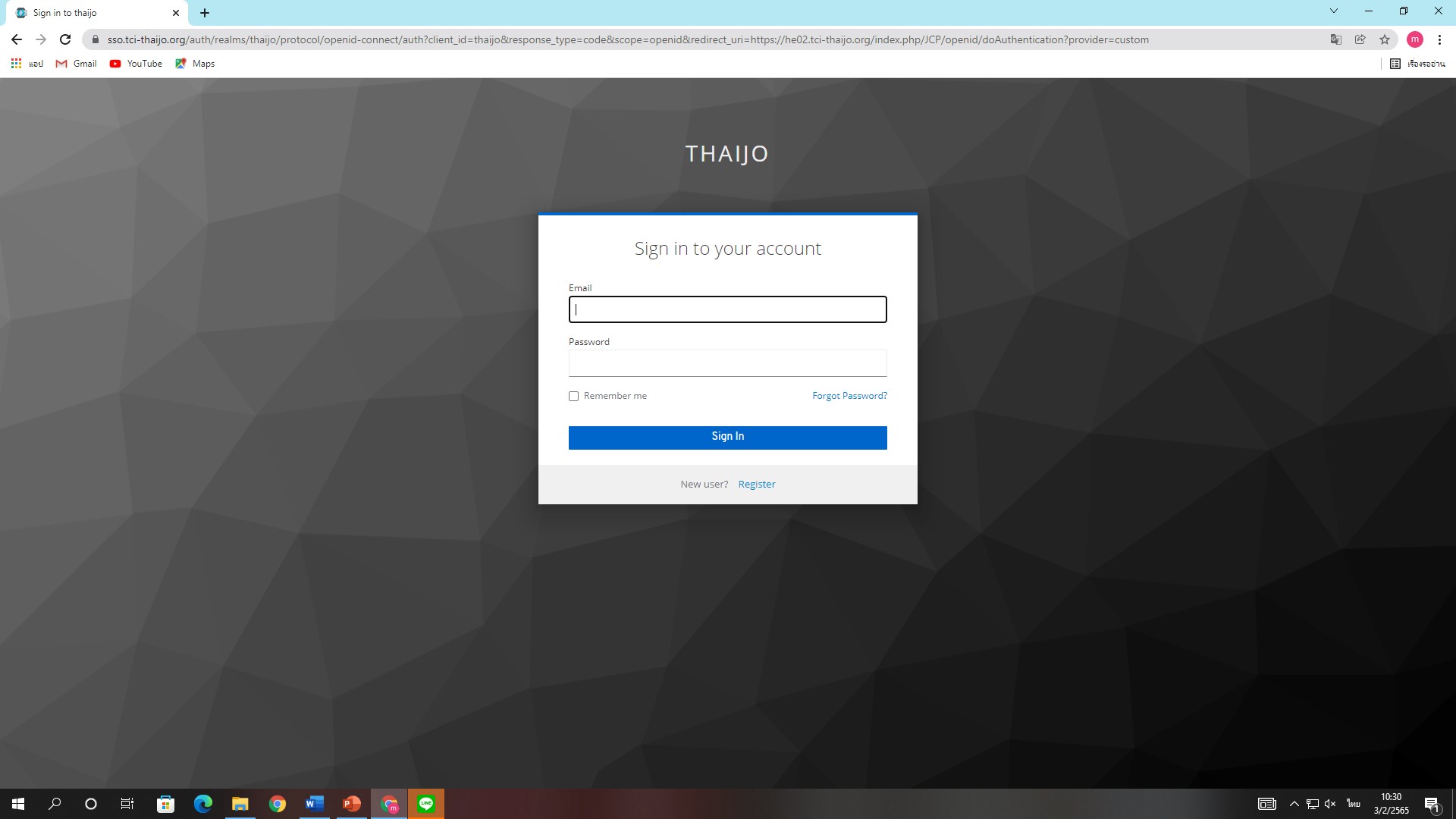The width and height of the screenshot is (1456, 819).
Task: Open Microsoft Store from taskbar
Action: 165,804
